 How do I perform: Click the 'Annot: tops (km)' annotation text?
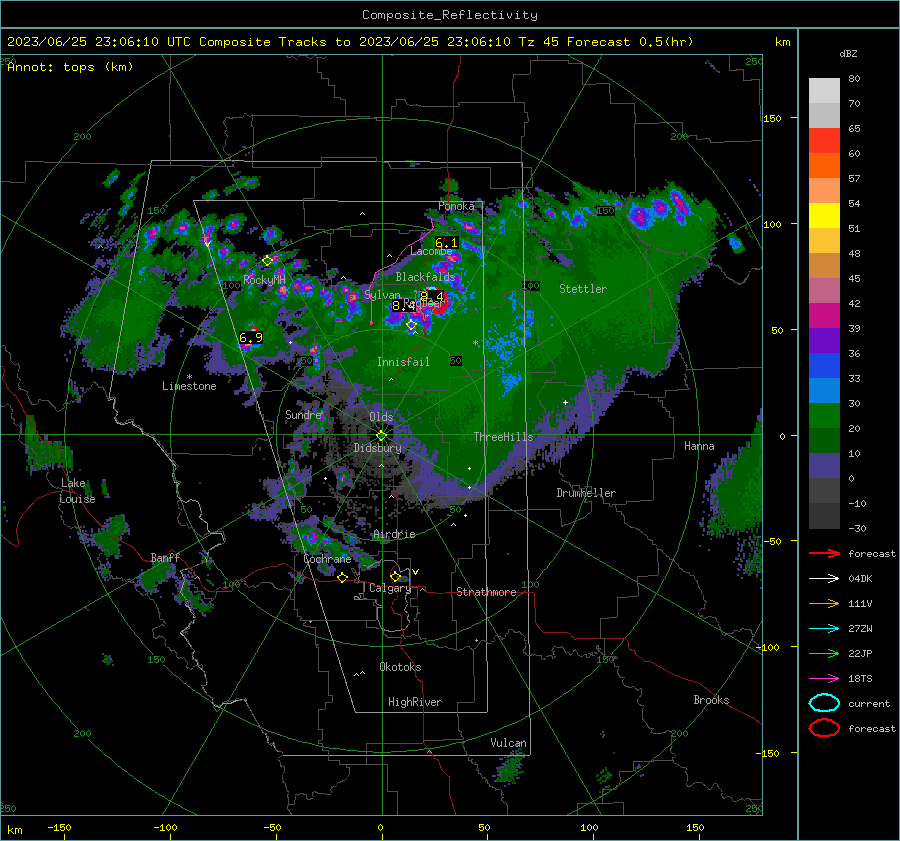click(x=71, y=67)
